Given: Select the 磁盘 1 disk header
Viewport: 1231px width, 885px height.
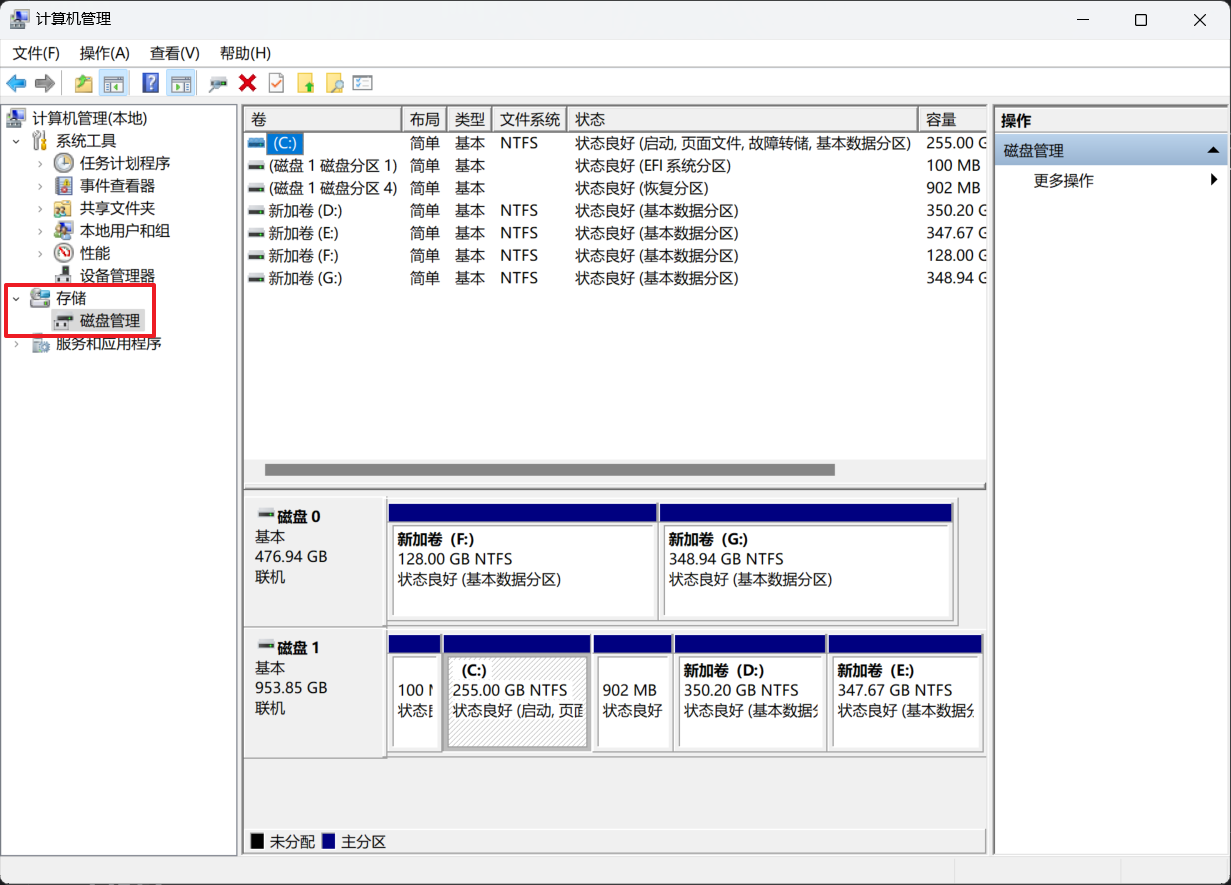Looking at the screenshot, I should [x=314, y=692].
